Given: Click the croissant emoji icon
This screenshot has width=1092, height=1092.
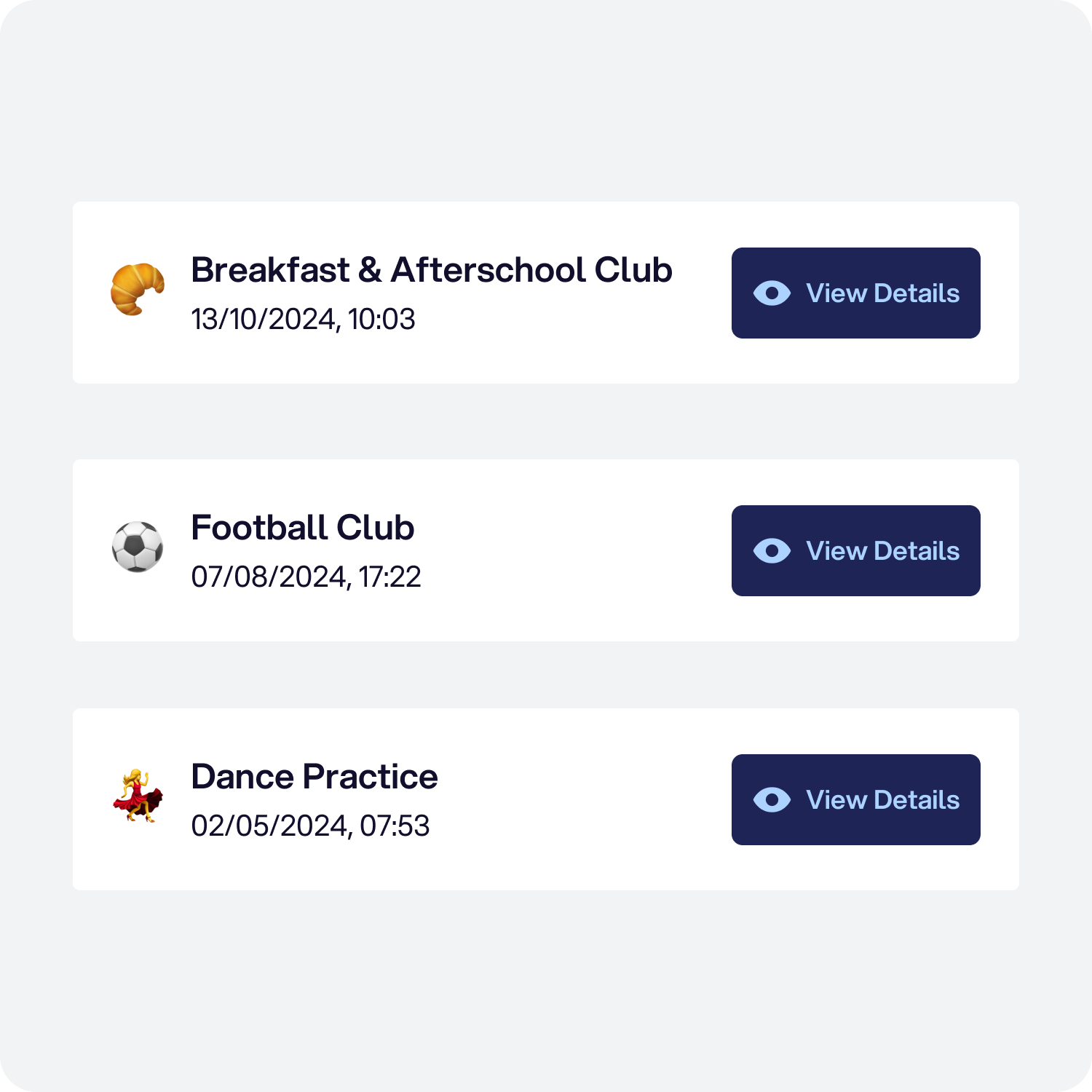Looking at the screenshot, I should click(138, 289).
